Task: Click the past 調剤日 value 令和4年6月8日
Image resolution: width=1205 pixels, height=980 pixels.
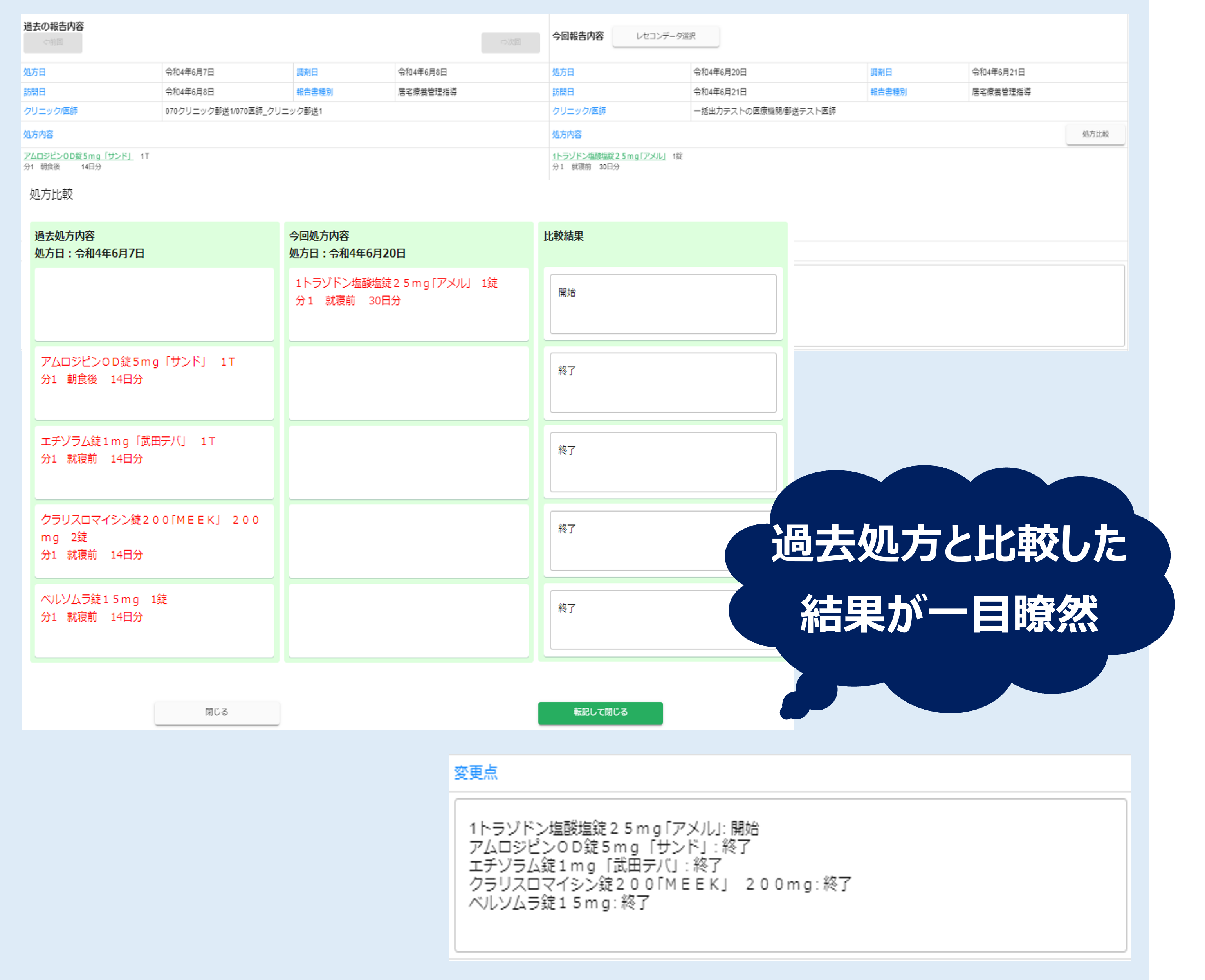Action: coord(422,72)
